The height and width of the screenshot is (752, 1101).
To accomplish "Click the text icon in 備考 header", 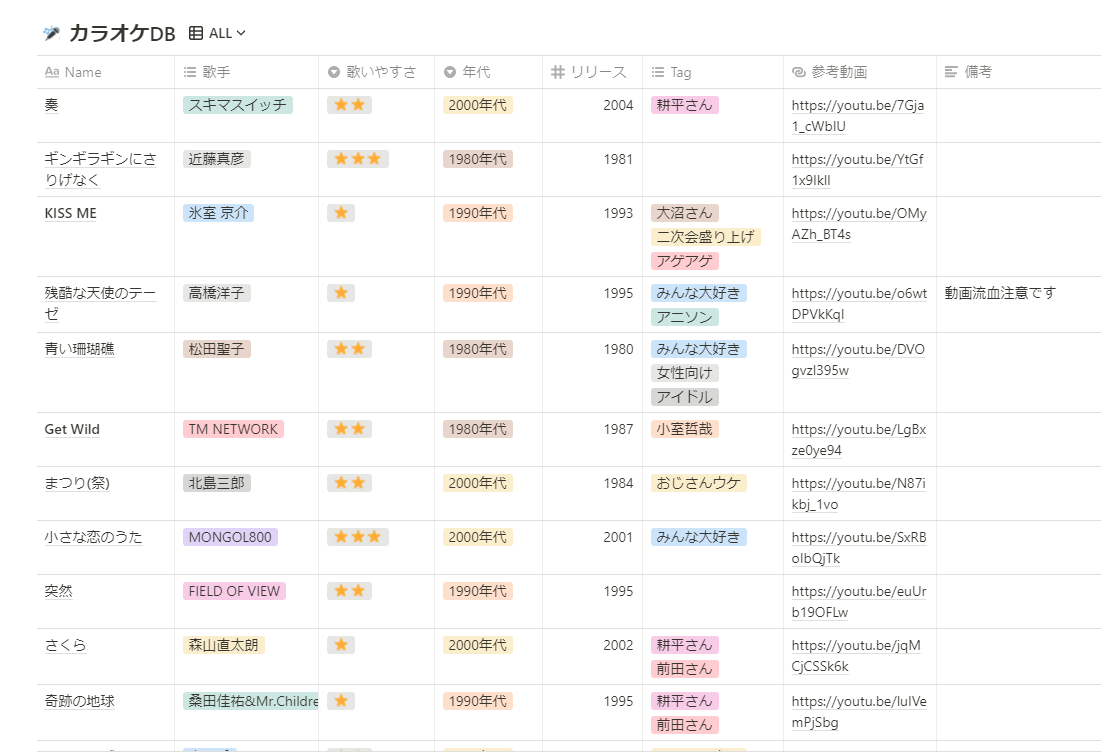I will point(951,72).
